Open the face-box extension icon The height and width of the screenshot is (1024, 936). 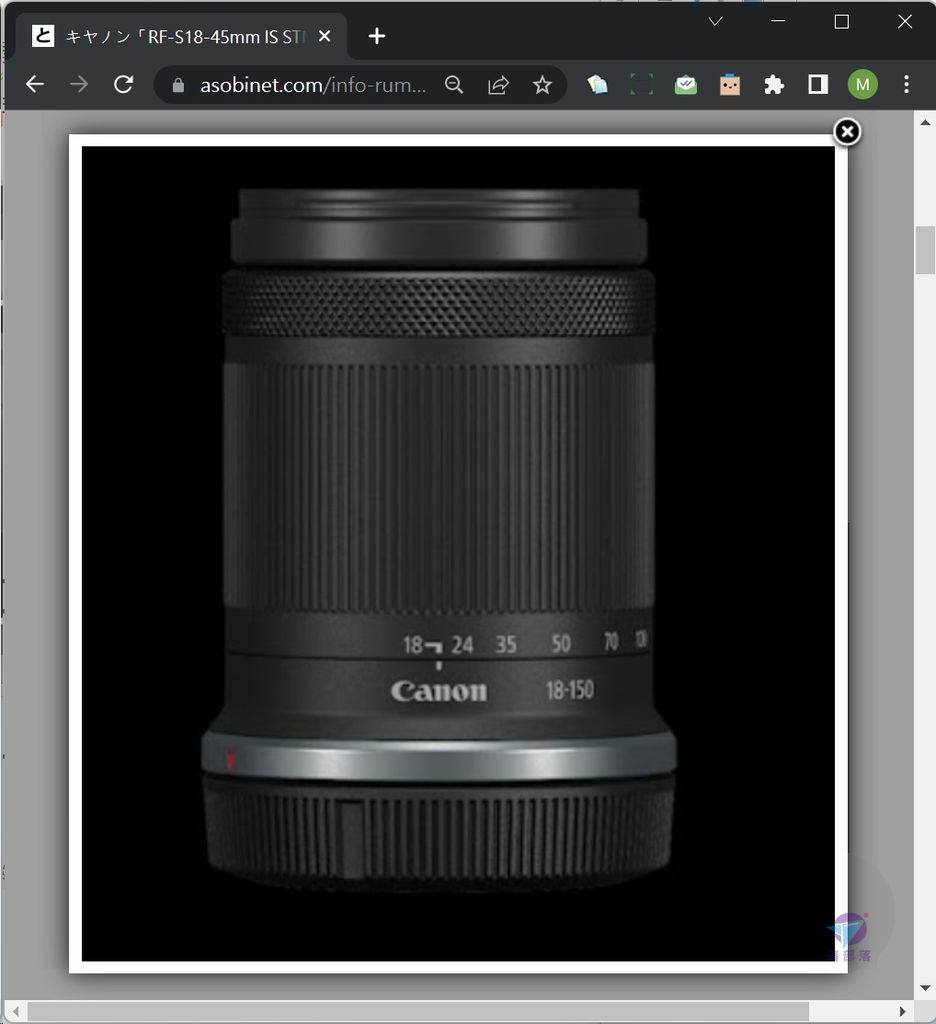(730, 84)
